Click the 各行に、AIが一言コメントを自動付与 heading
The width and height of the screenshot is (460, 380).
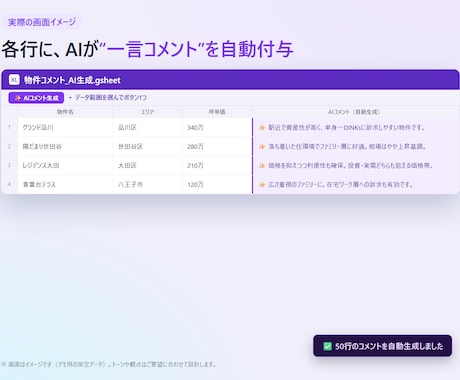(x=147, y=49)
